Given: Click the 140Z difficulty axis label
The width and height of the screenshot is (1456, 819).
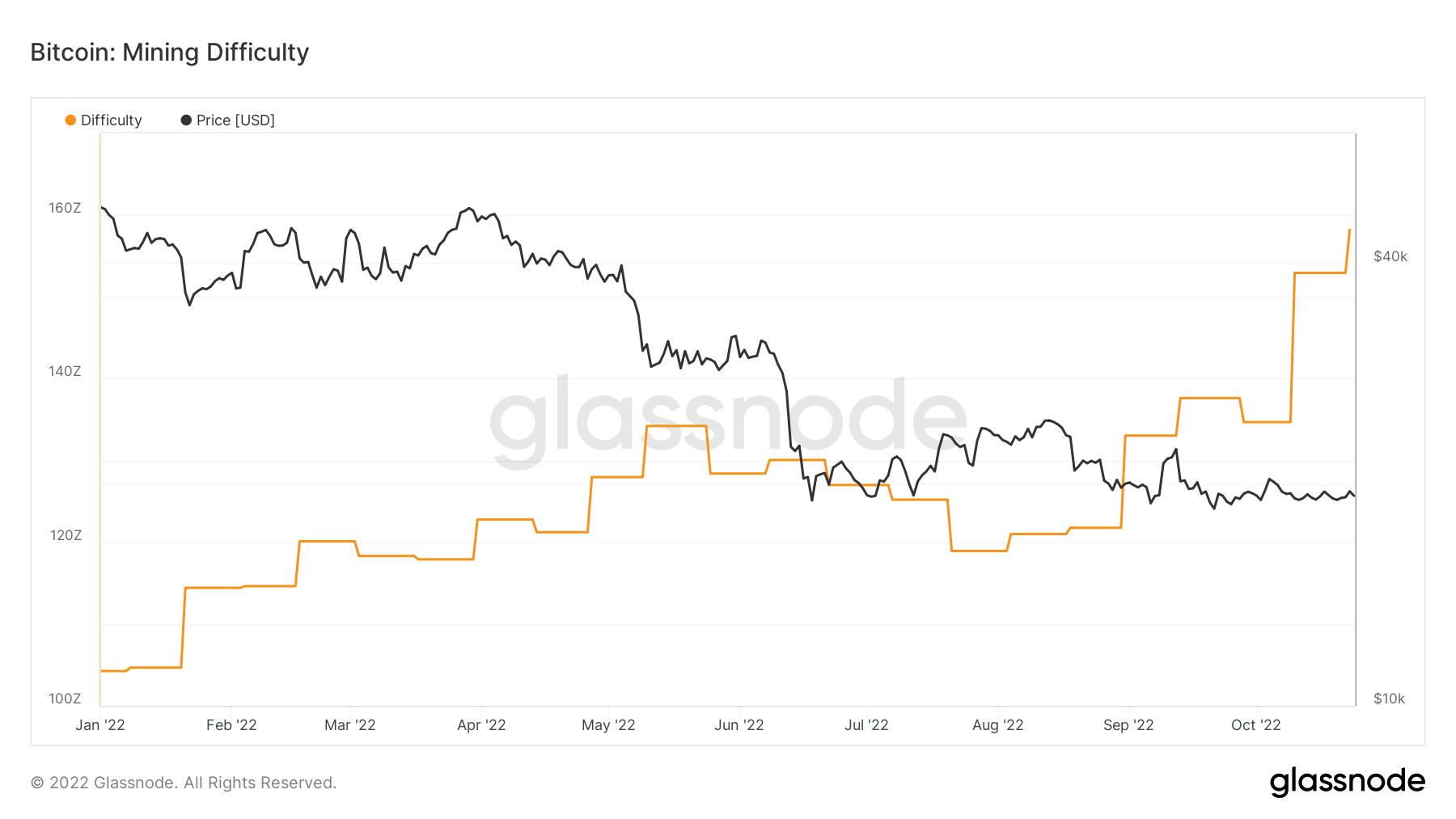Looking at the screenshot, I should click(65, 372).
